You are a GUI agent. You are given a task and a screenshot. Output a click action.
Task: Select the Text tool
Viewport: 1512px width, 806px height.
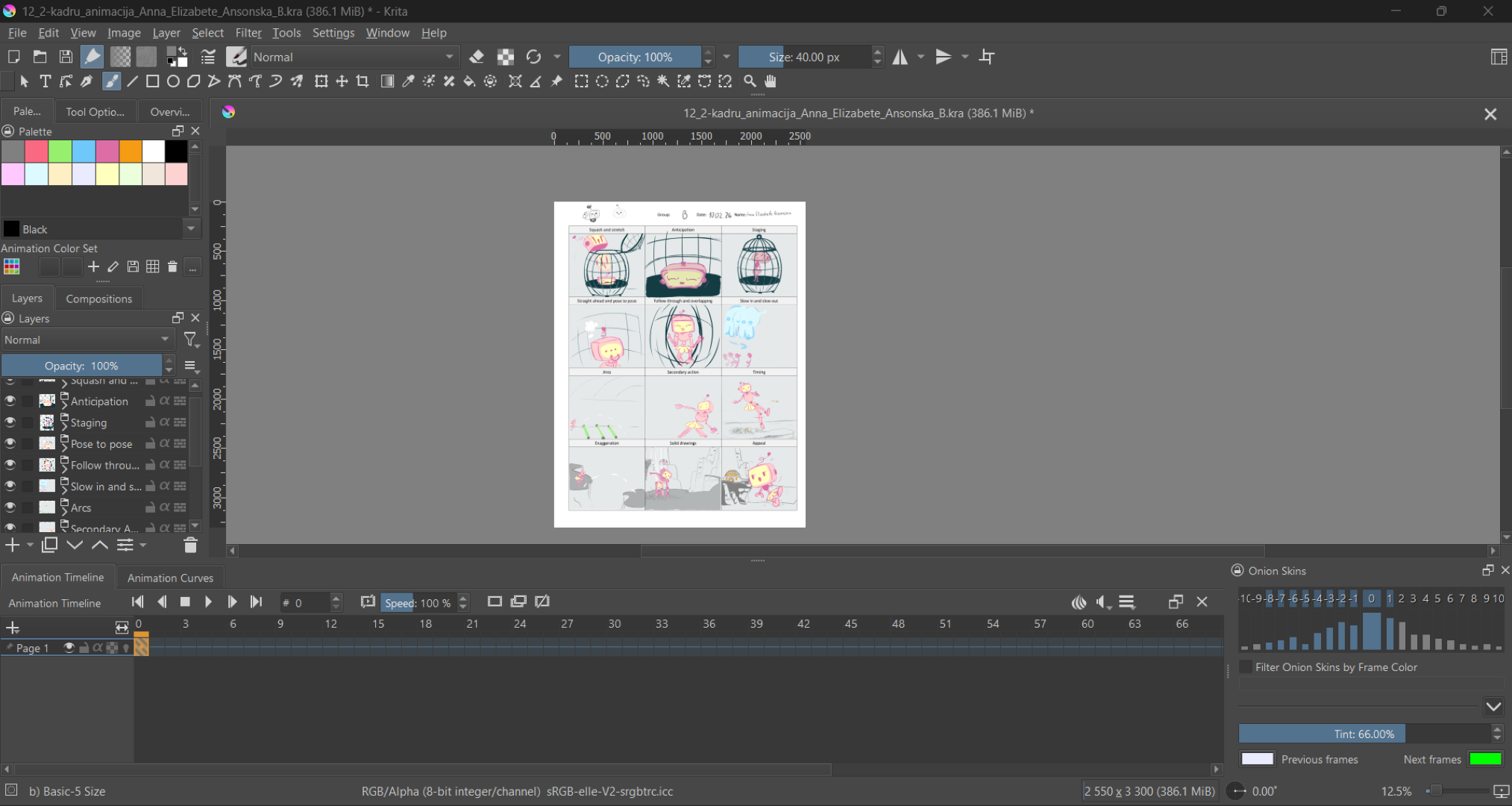point(46,81)
